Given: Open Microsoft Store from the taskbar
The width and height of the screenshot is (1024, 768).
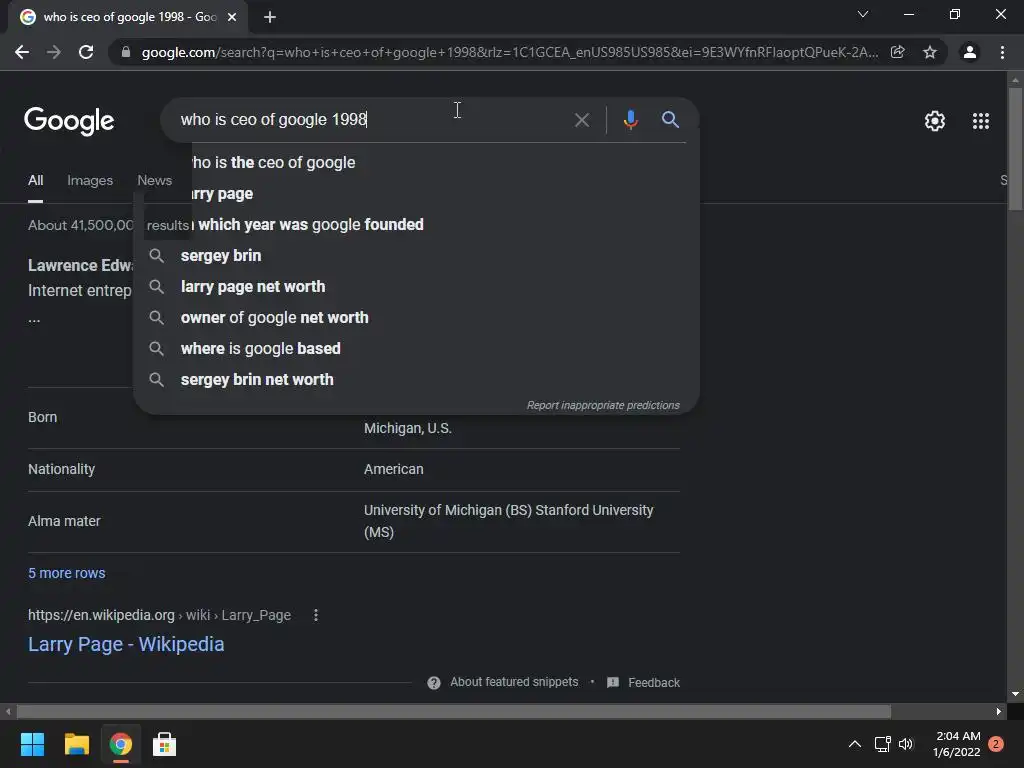Looking at the screenshot, I should tap(164, 744).
